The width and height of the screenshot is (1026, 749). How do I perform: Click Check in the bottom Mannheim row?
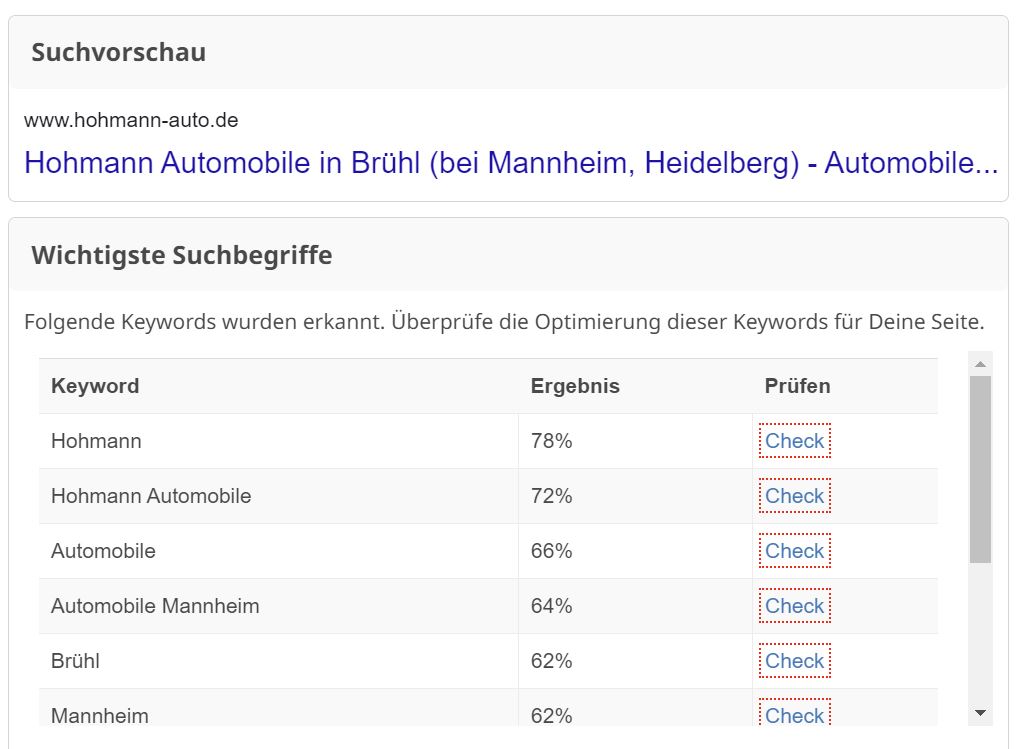point(794,715)
